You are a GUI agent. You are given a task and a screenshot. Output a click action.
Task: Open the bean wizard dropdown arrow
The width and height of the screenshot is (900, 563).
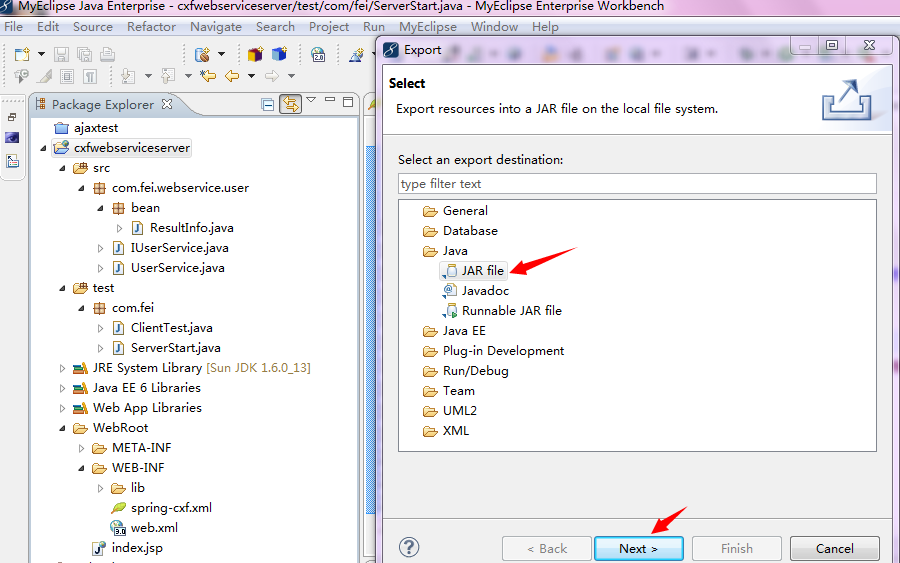coord(222,55)
